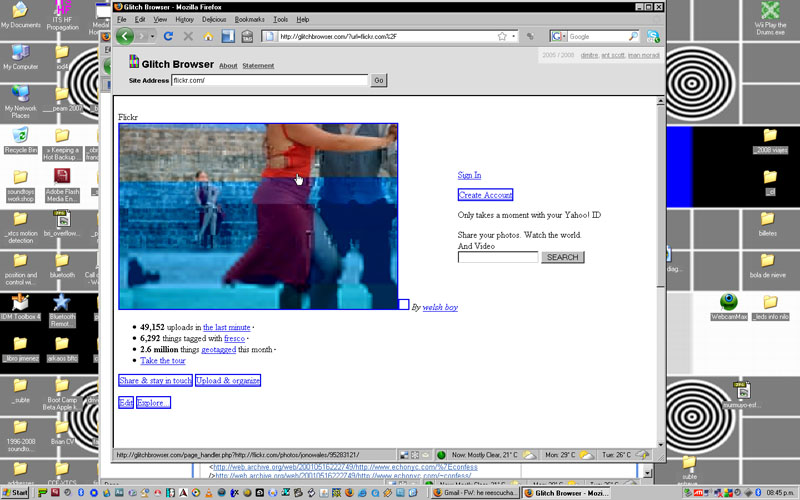This screenshot has width=800, height=500.
Task: Click the Mon 29° C forecast icon
Action: click(x=586, y=455)
